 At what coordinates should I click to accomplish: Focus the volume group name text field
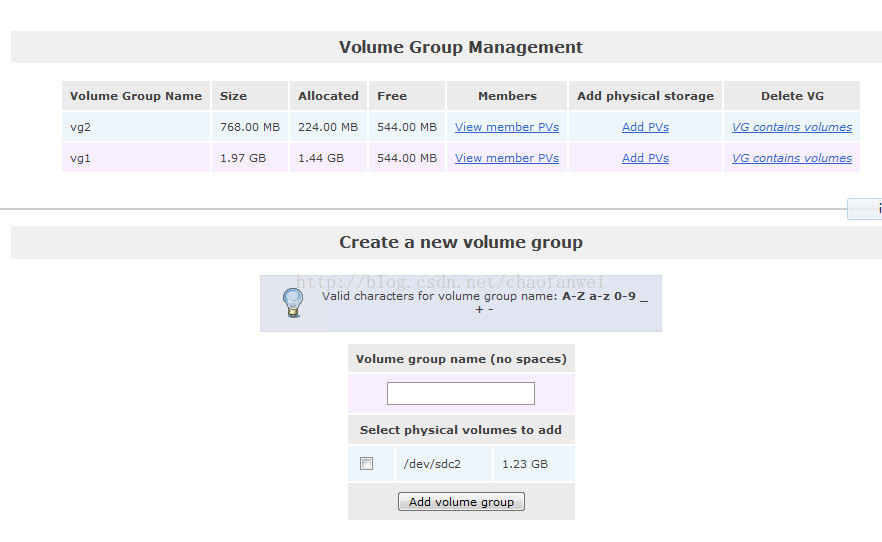(x=460, y=394)
